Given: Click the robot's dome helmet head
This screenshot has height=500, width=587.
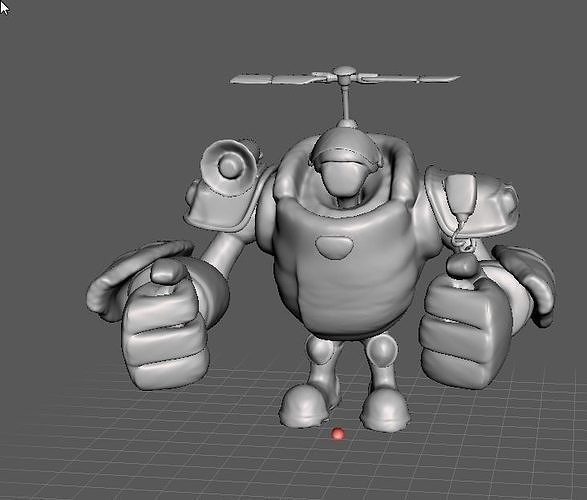Looking at the screenshot, I should tap(345, 163).
